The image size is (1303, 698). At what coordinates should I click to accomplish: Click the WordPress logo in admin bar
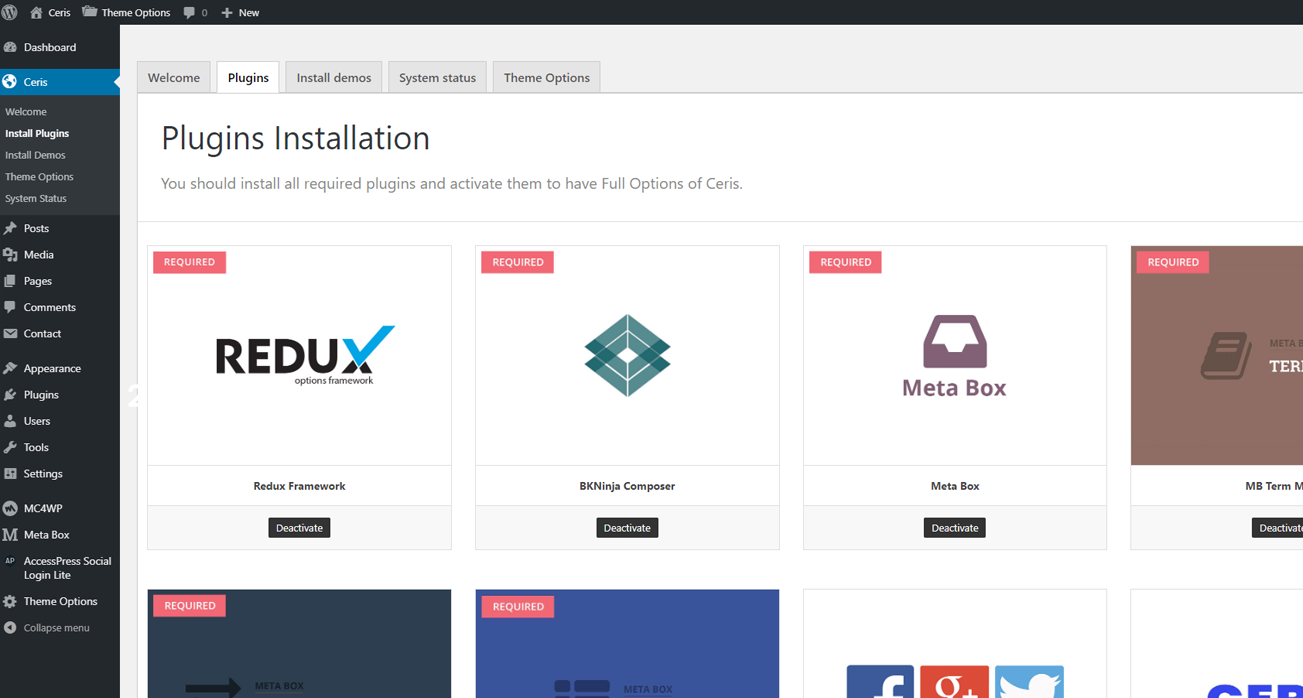tap(10, 12)
